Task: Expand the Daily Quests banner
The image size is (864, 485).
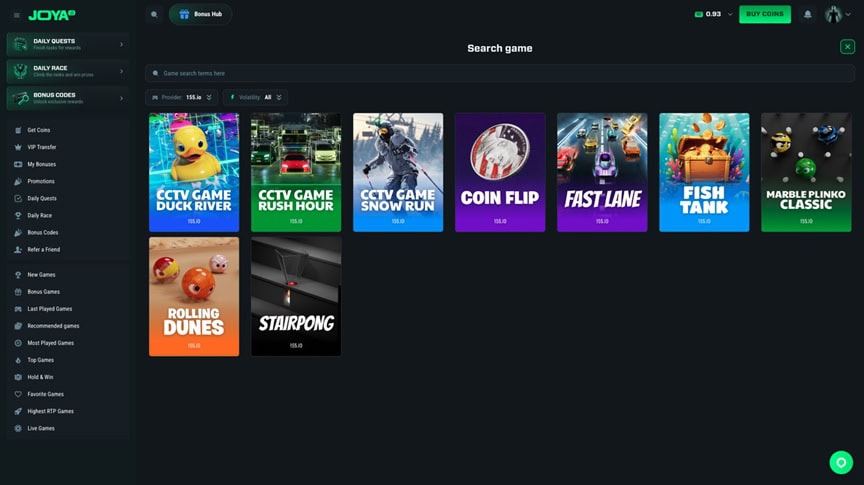Action: [x=68, y=44]
